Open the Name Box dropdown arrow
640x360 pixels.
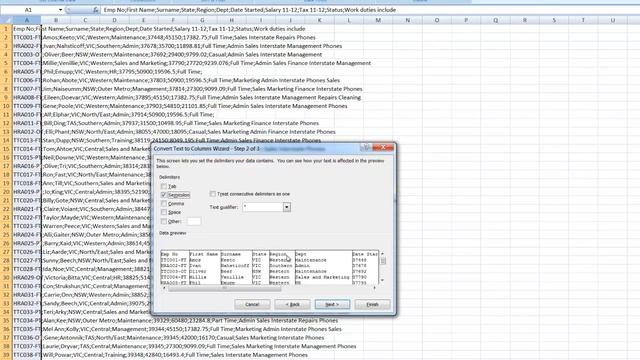coord(60,10)
